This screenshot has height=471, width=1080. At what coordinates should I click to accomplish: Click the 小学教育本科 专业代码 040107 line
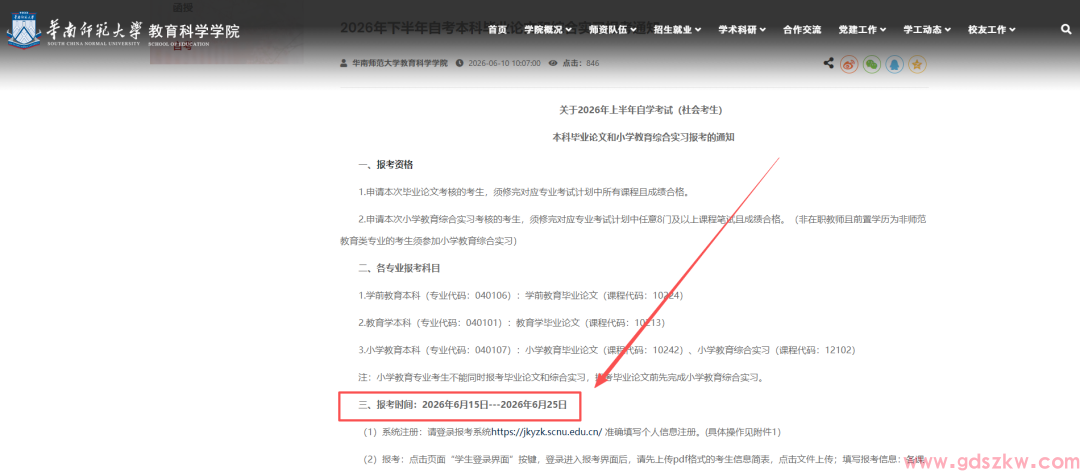[x=606, y=350]
